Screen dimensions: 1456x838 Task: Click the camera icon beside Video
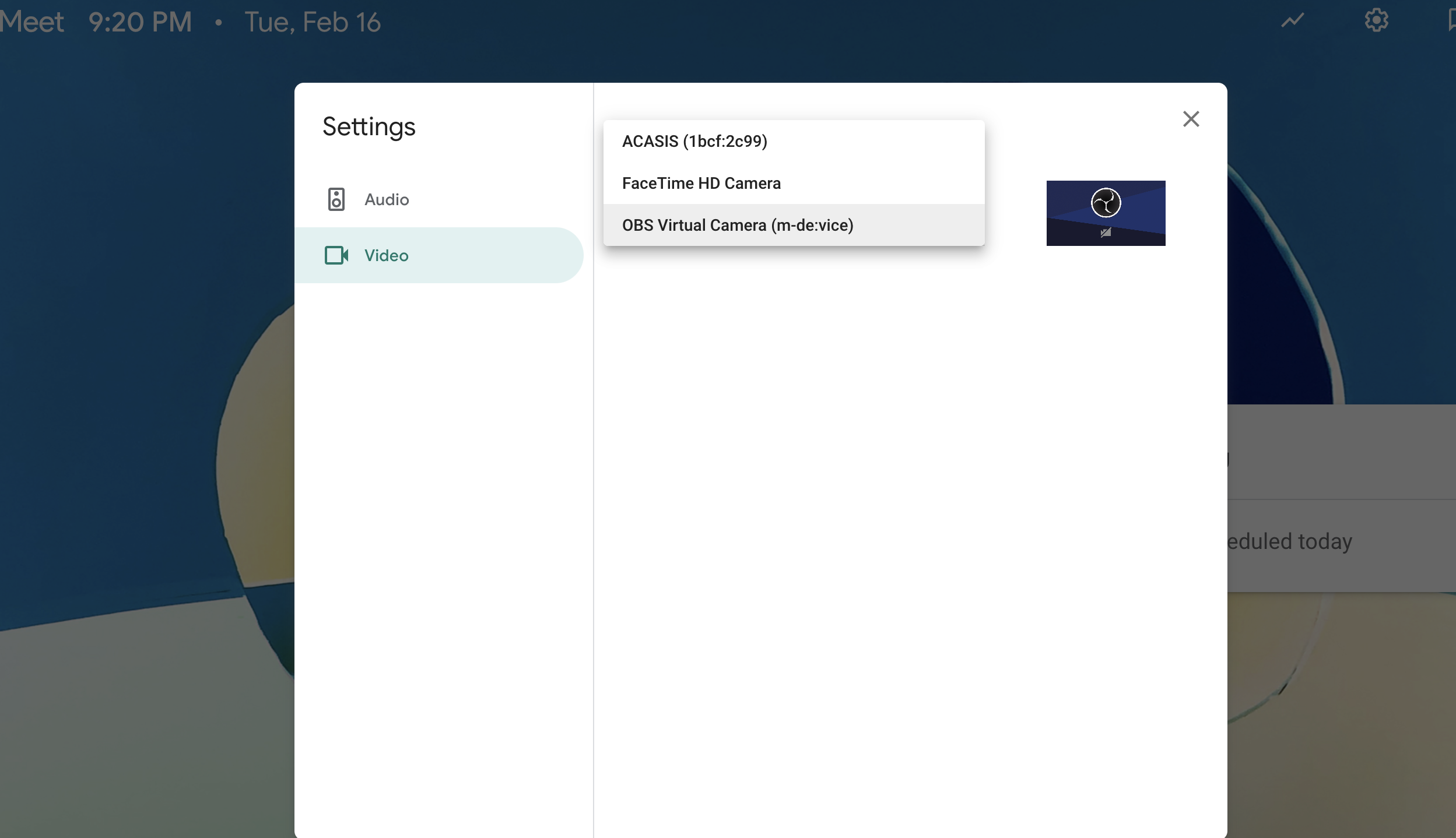click(x=336, y=255)
